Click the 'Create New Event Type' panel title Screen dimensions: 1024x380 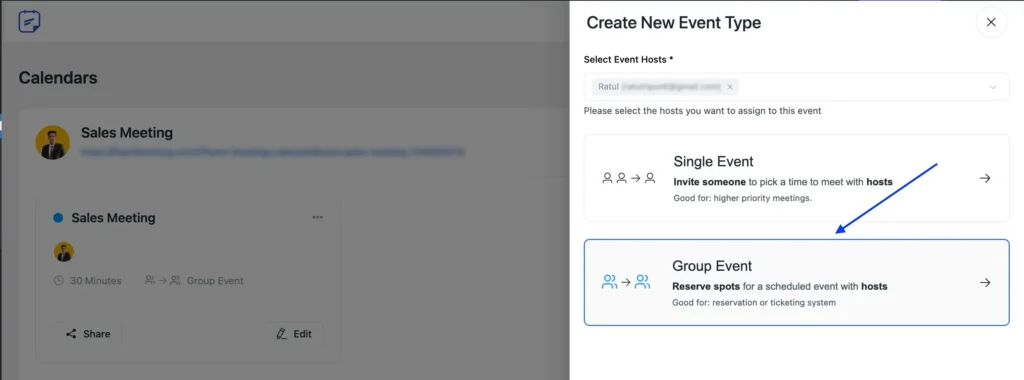pyautogui.click(x=673, y=22)
